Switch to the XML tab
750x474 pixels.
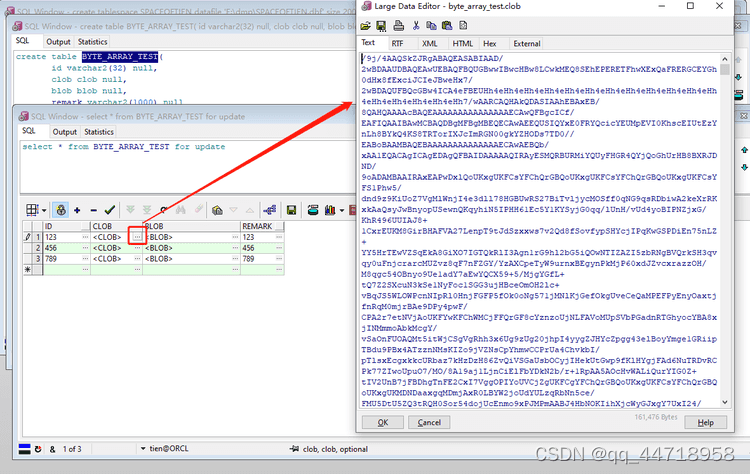tap(430, 44)
